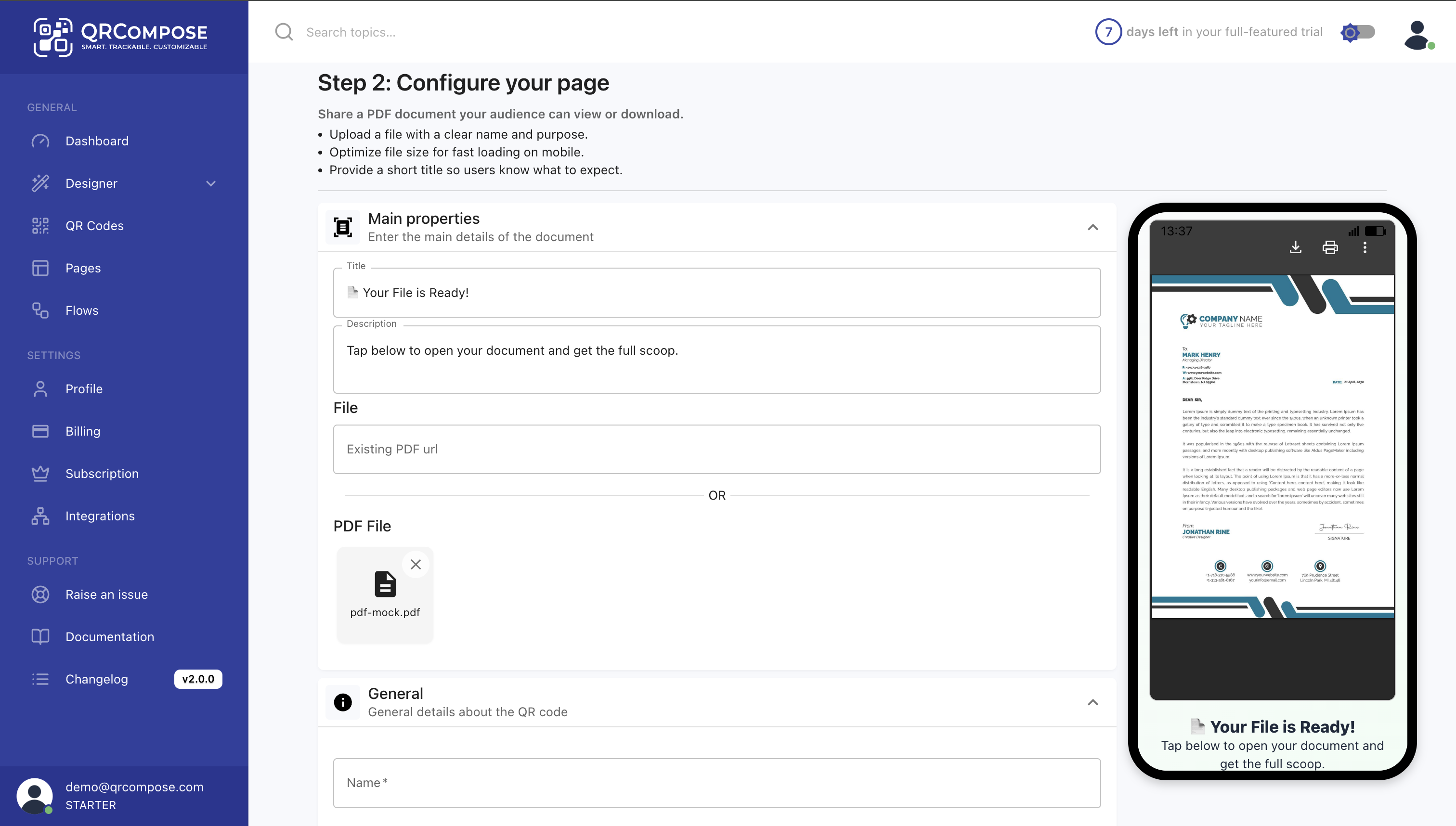Open Documentation from the sidebar
Viewport: 1456px width, 826px height.
pyautogui.click(x=110, y=636)
